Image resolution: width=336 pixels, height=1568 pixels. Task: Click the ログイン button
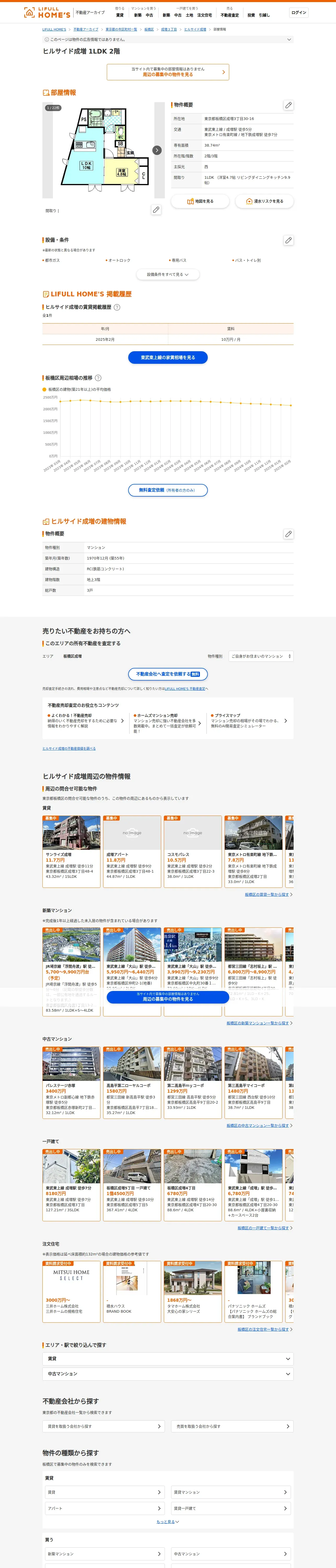tap(298, 12)
